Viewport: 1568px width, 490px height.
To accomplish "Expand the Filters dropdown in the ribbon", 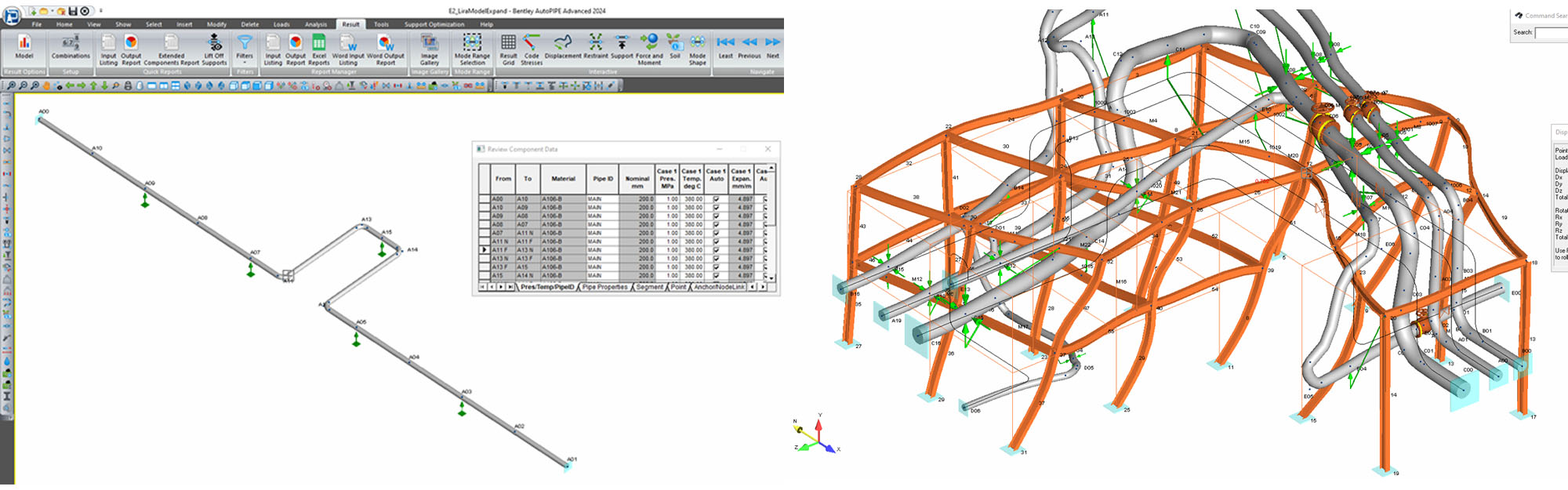I will [x=245, y=63].
